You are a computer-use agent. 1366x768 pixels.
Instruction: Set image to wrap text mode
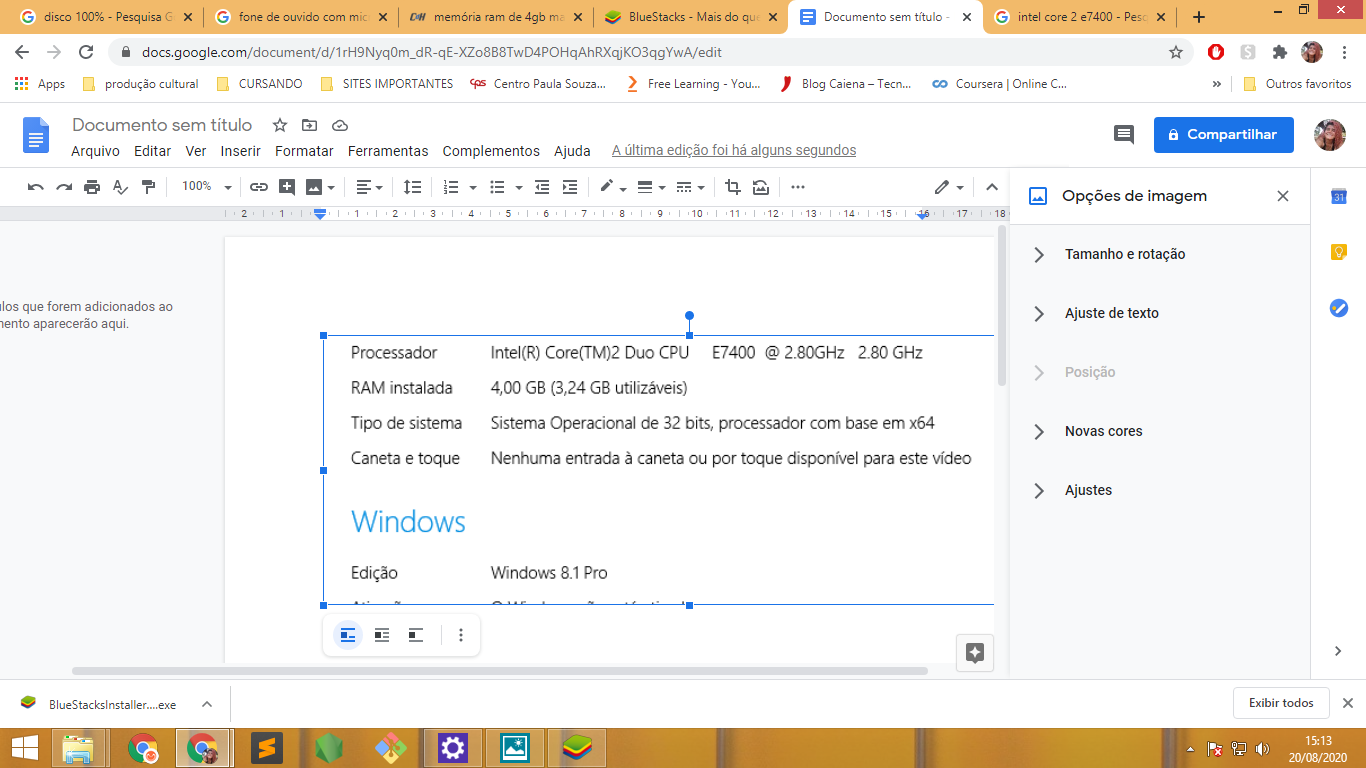click(382, 635)
